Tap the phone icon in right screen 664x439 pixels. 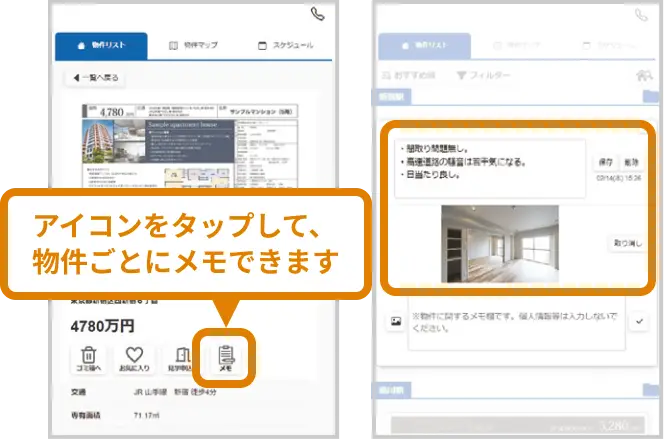(x=641, y=14)
